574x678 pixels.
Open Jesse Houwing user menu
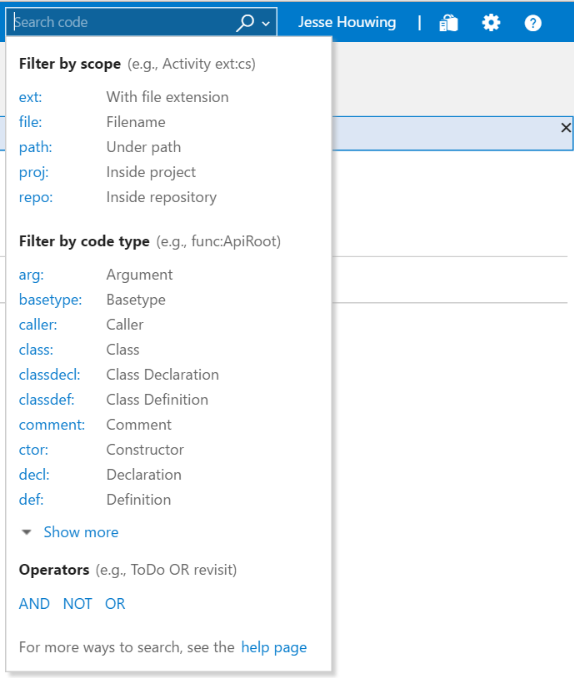click(x=347, y=22)
